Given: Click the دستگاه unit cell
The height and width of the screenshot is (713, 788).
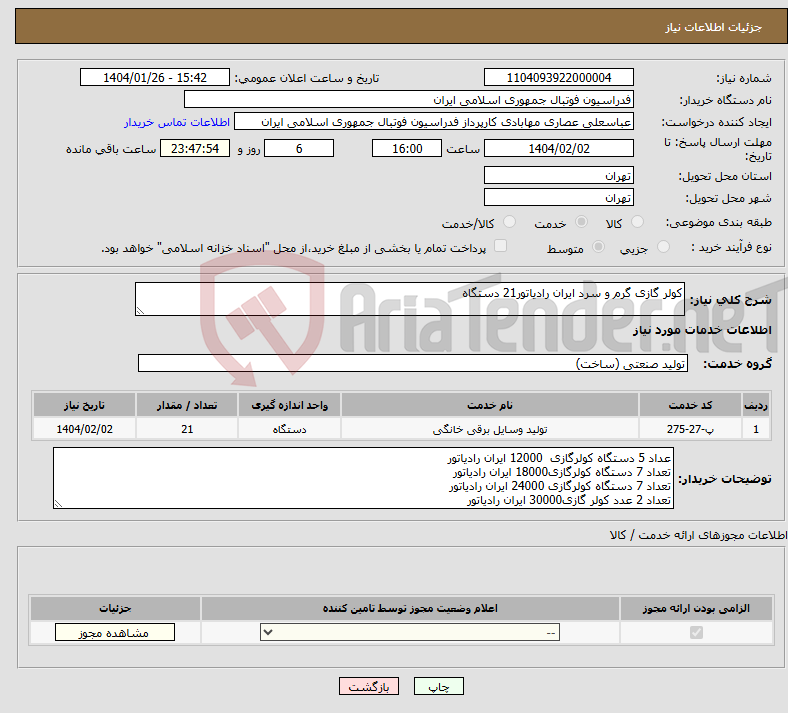Looking at the screenshot, I should 289,429.
